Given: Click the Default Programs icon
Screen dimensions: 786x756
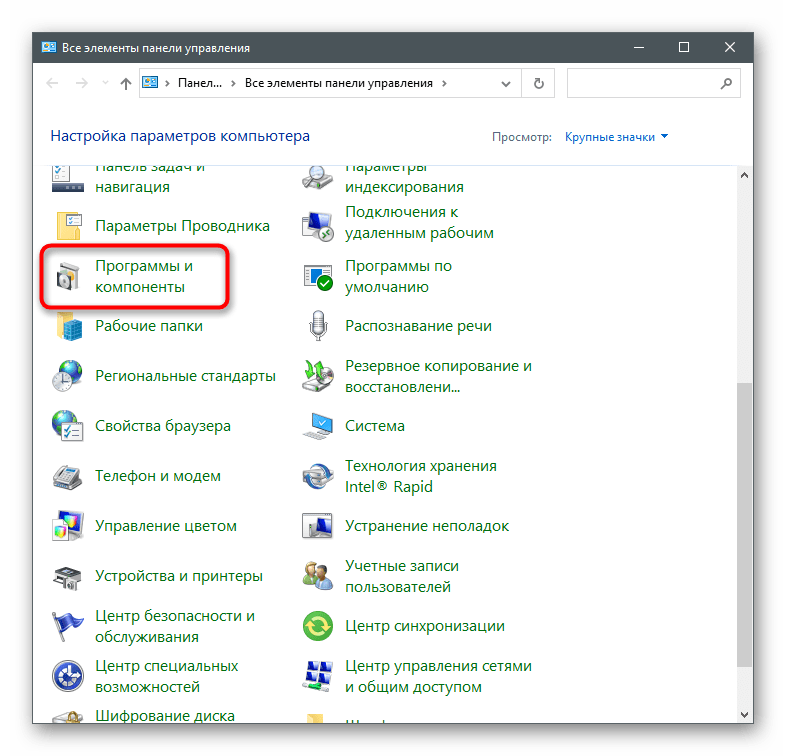Looking at the screenshot, I should [318, 277].
